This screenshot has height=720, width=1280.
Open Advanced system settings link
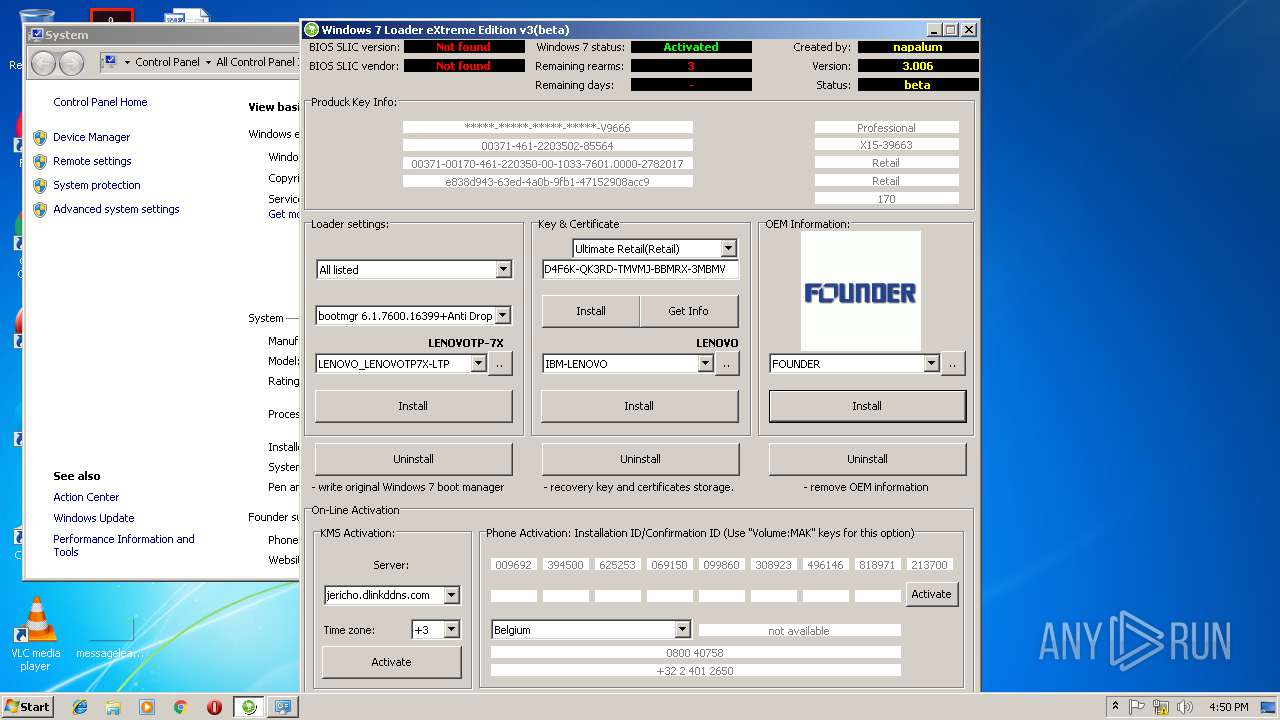116,209
